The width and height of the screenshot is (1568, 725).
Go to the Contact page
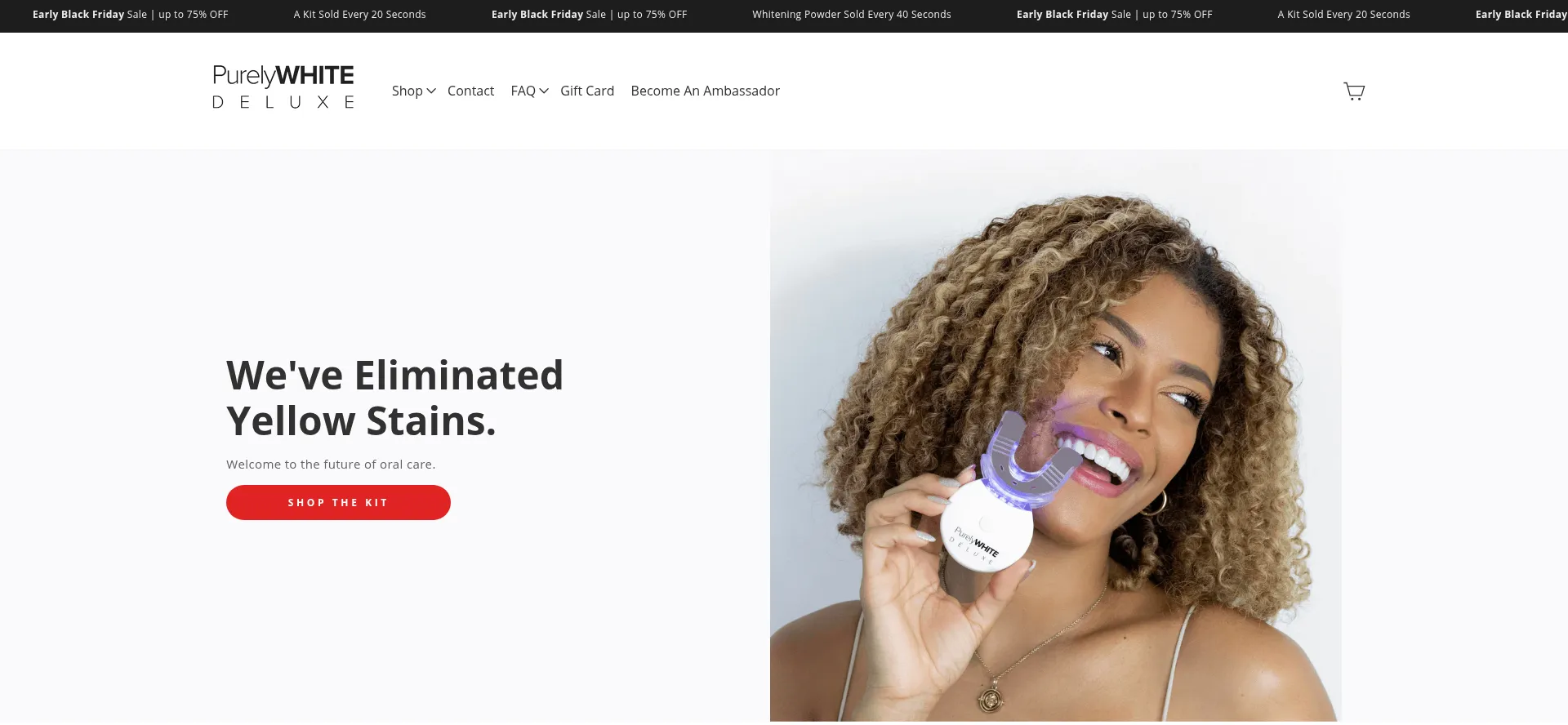pos(470,91)
